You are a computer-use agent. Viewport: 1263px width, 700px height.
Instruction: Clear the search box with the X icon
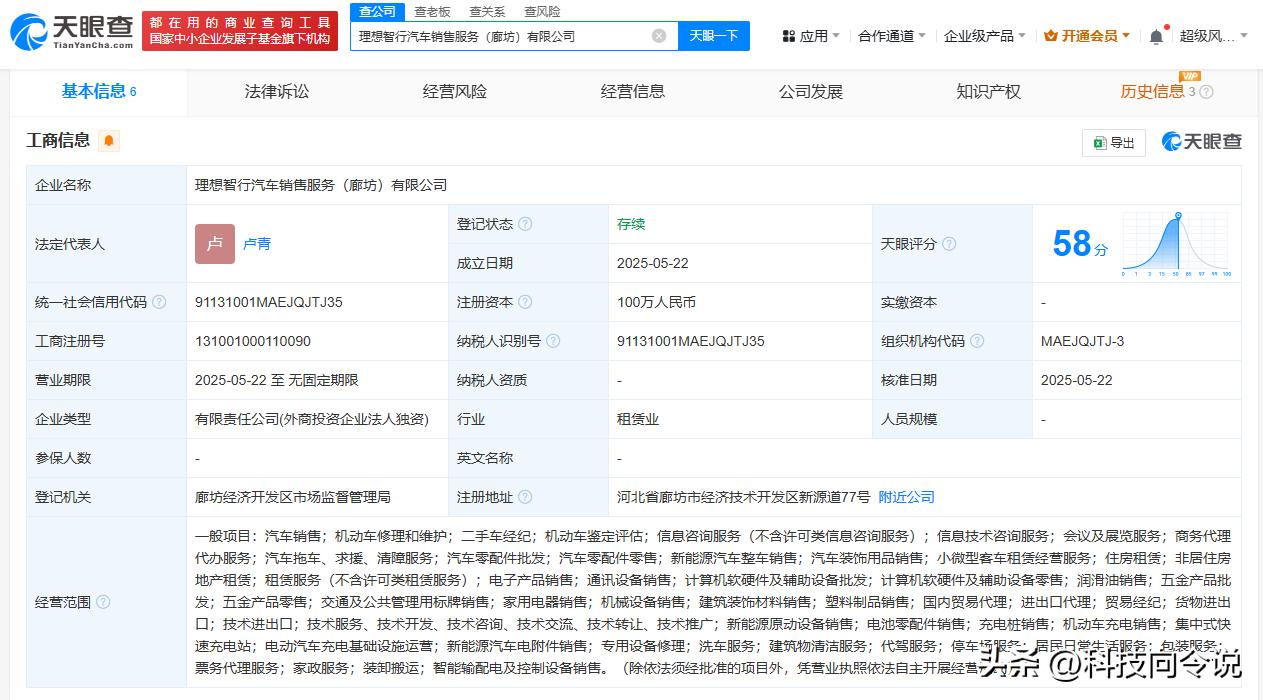coord(659,36)
